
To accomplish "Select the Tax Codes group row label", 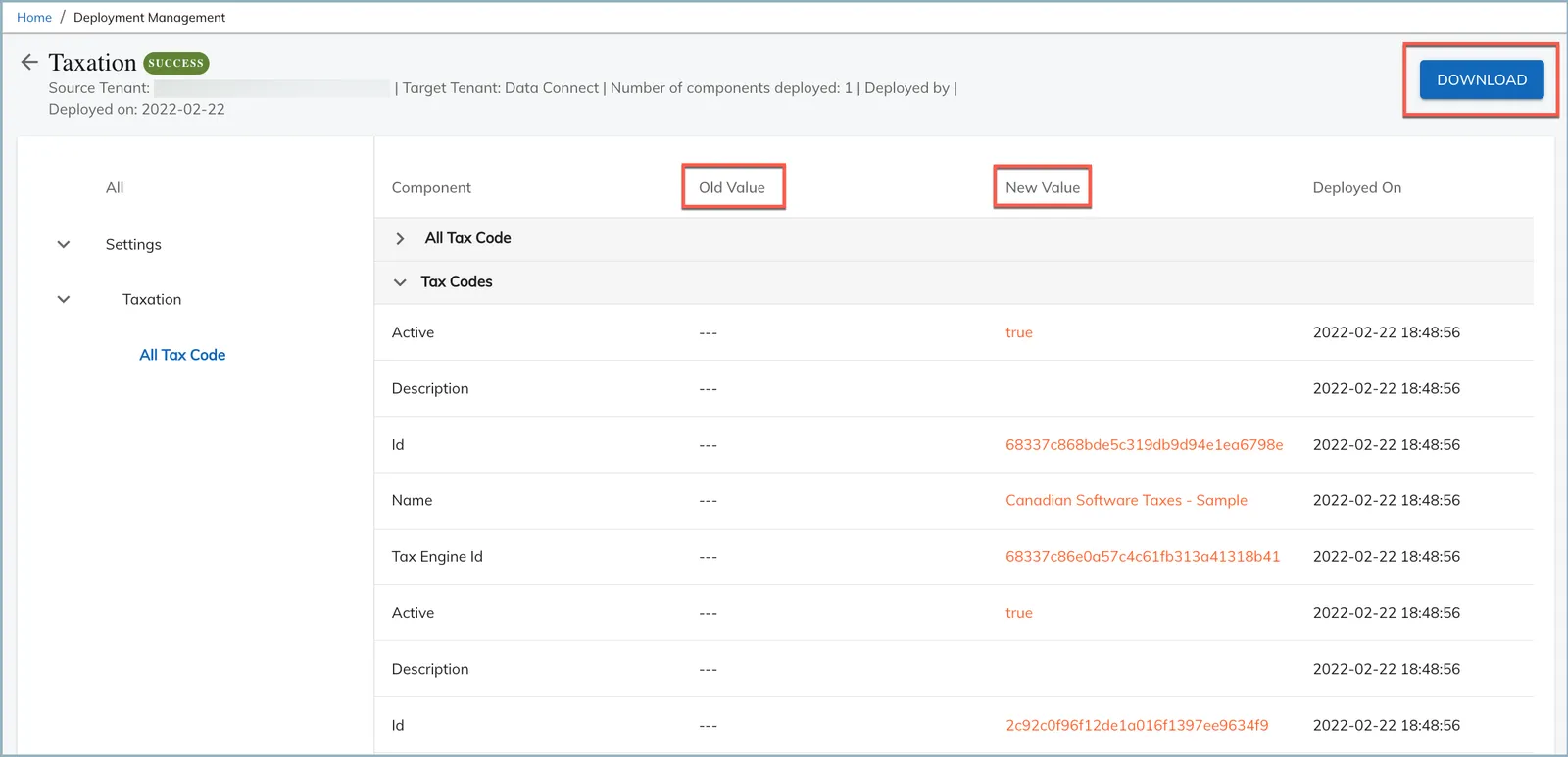I will pos(457,282).
